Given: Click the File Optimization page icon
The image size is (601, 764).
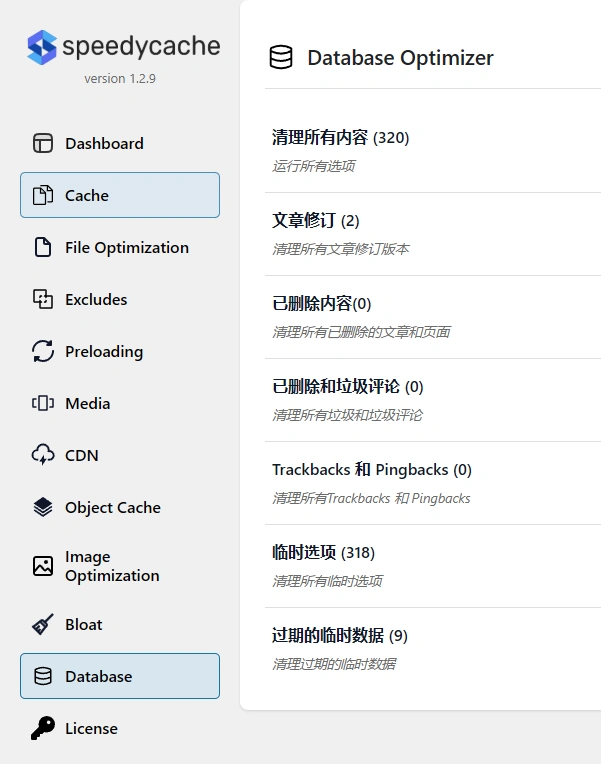Looking at the screenshot, I should pos(43,247).
